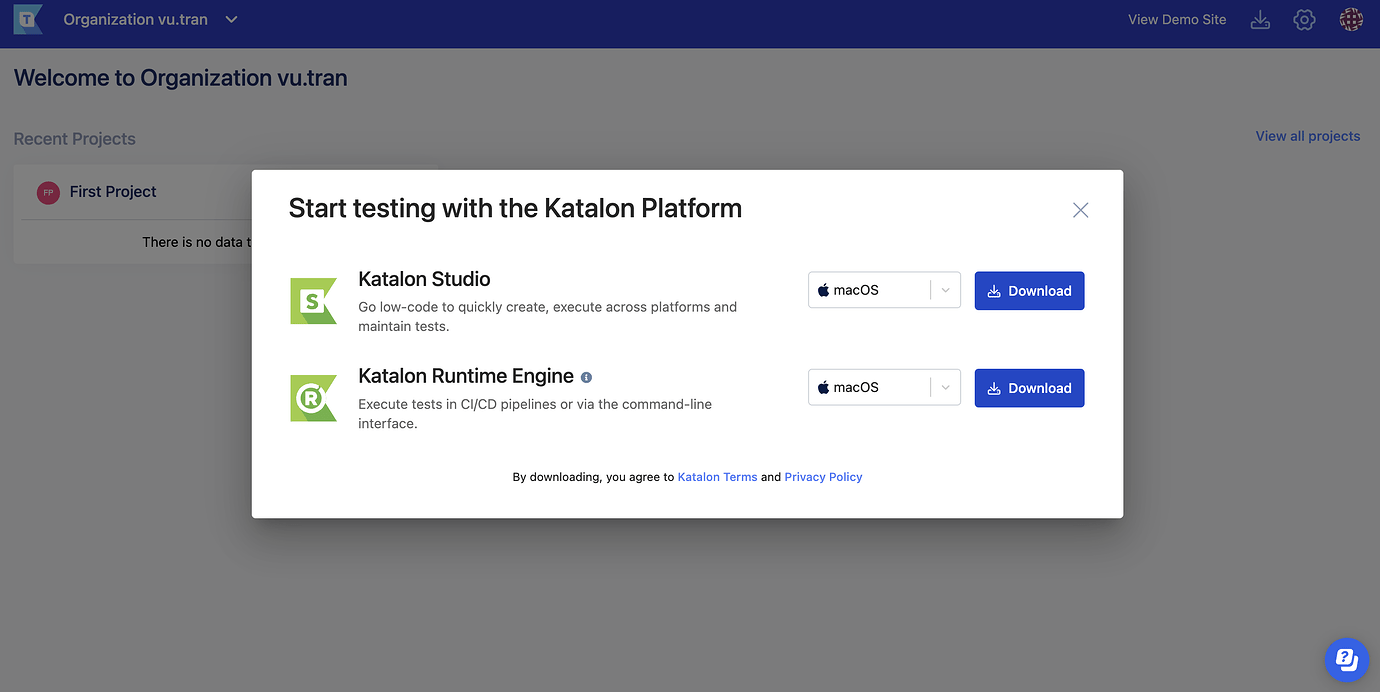Click the info icon beside Katalon Runtime Engine
Screen dimensions: 1380x692
(x=586, y=377)
